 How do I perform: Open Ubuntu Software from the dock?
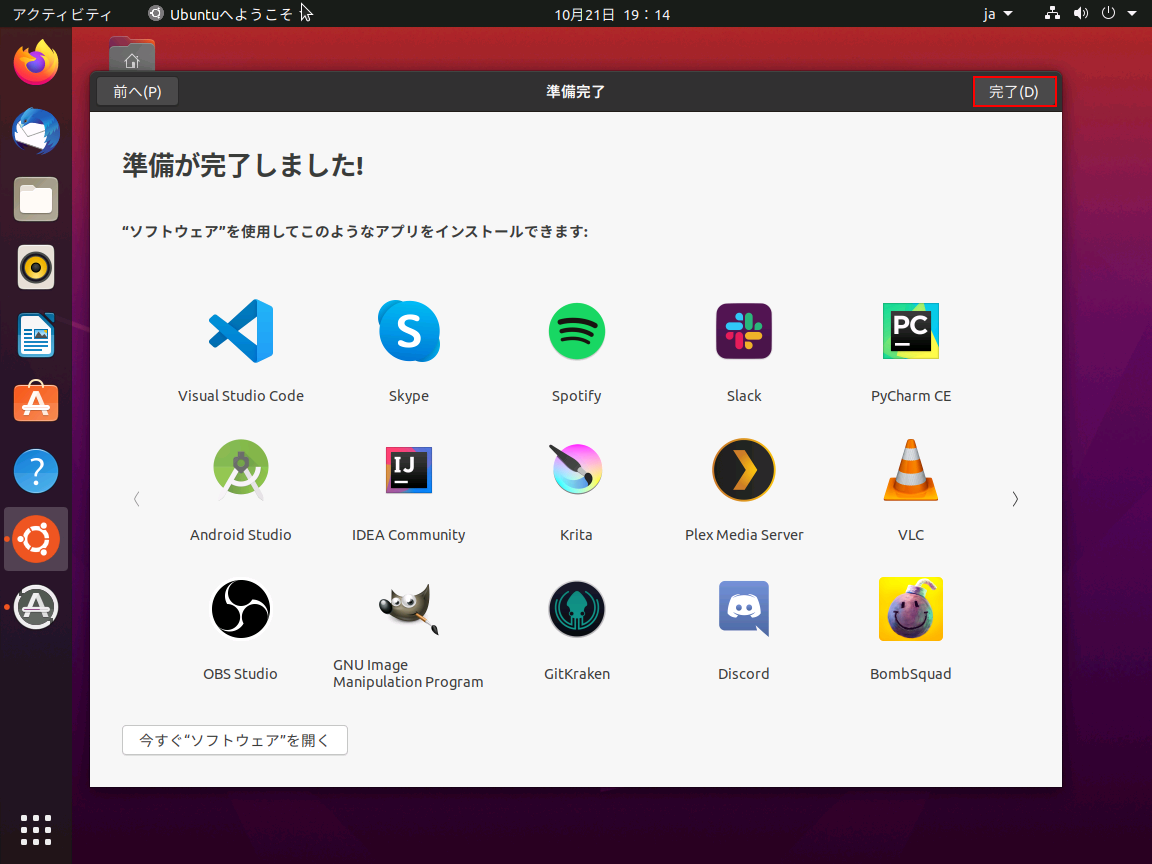click(36, 402)
